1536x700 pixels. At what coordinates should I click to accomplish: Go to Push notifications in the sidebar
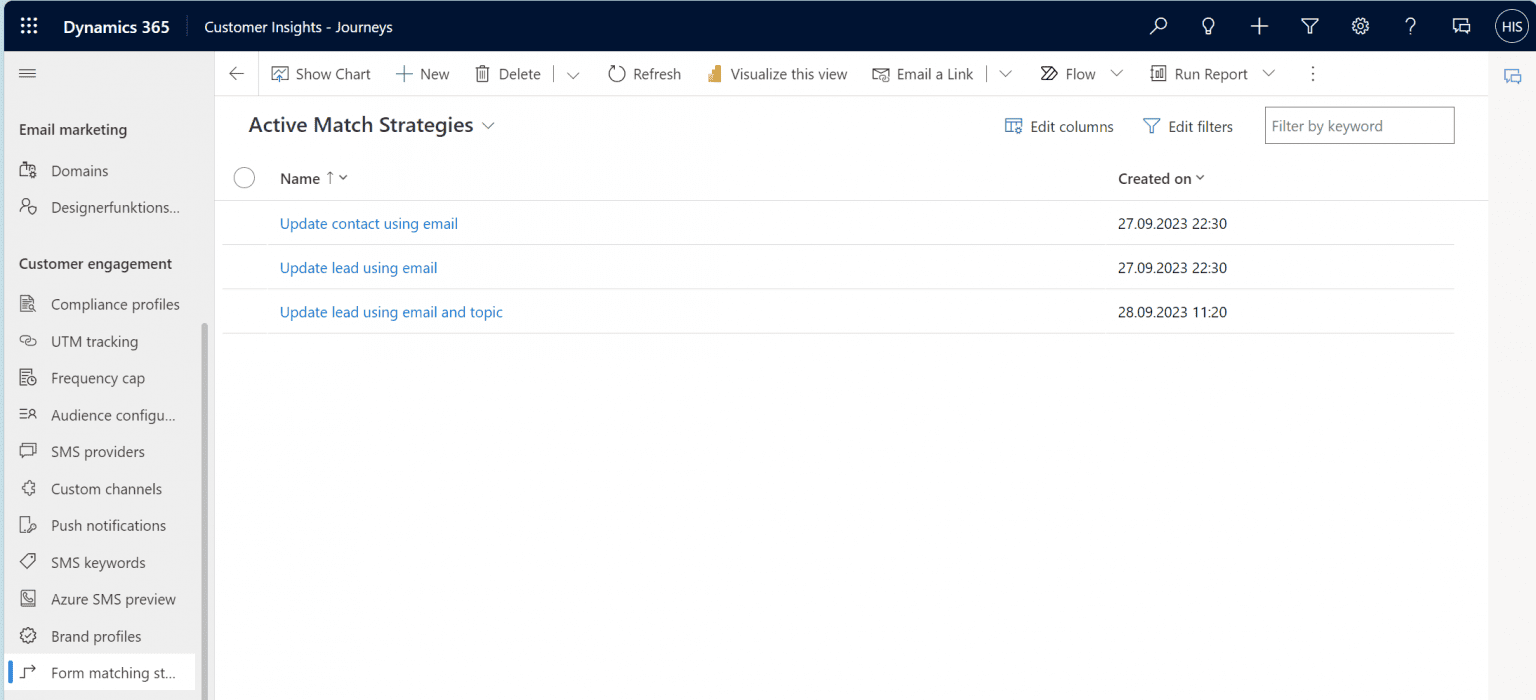pyautogui.click(x=109, y=525)
